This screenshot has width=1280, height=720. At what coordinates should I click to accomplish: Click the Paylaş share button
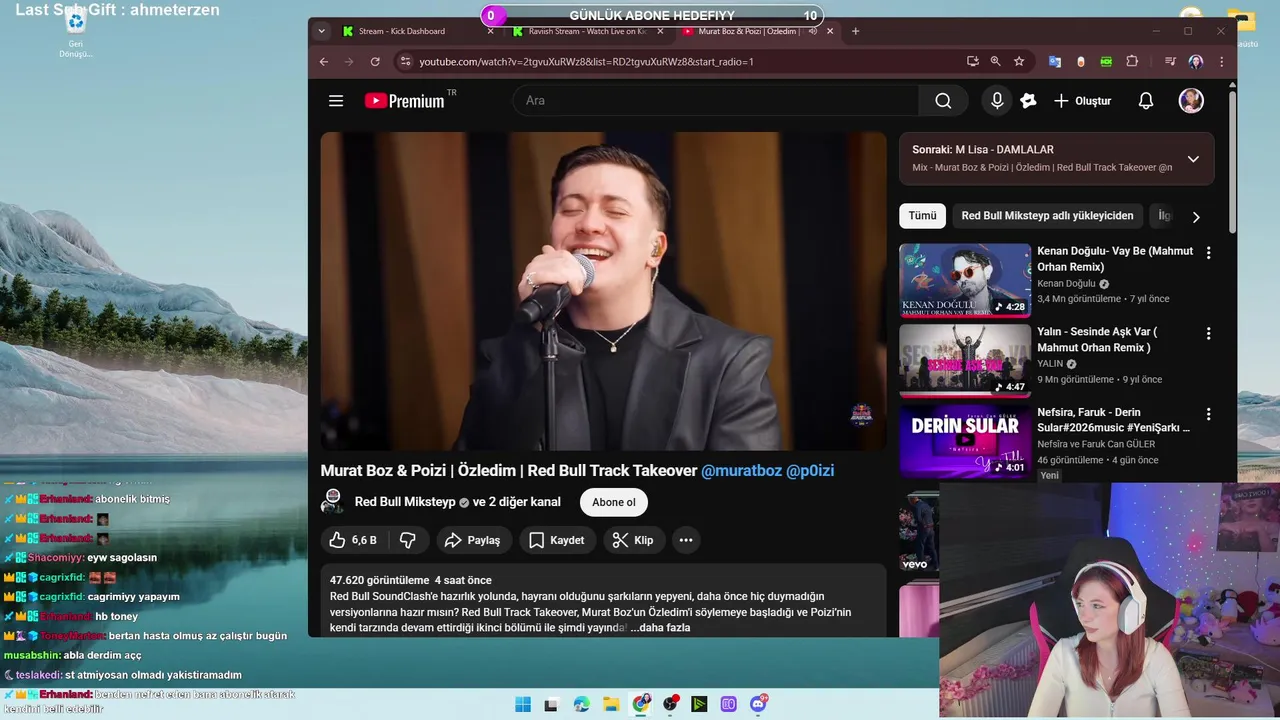coord(473,540)
